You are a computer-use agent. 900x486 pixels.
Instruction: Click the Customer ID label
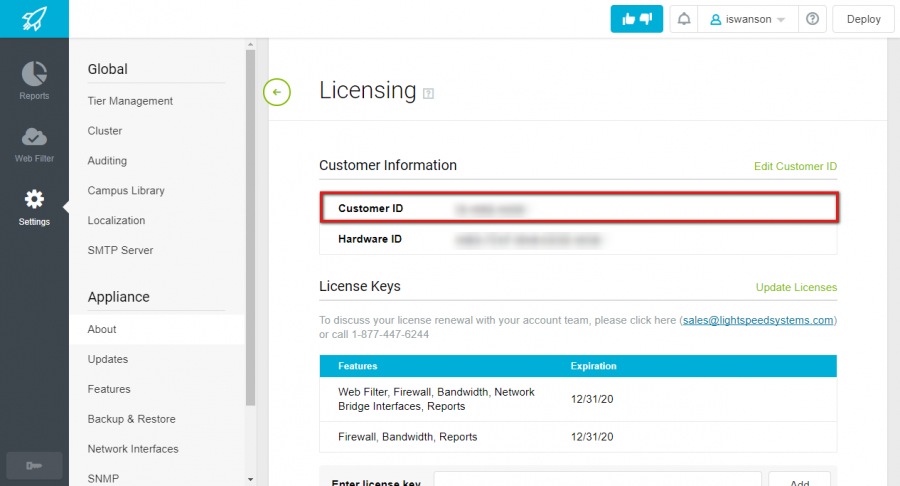coord(370,208)
